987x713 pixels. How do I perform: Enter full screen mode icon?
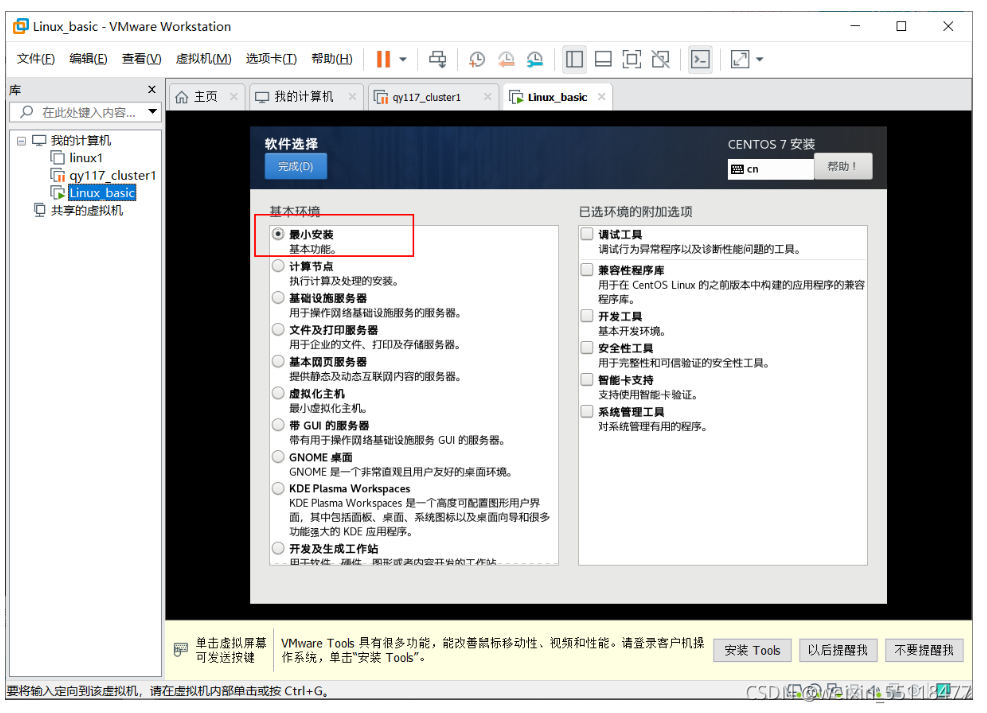[631, 59]
